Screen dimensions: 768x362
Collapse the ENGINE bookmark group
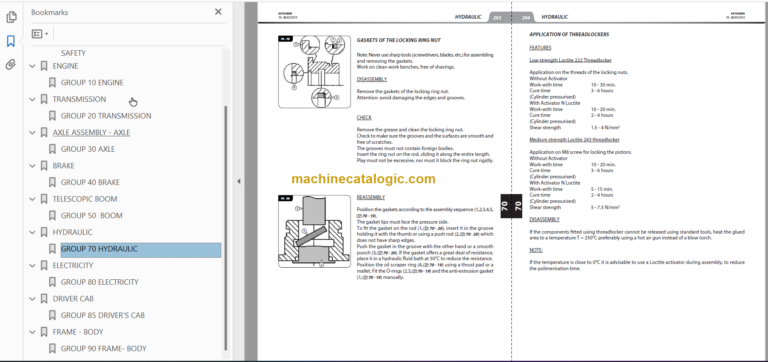coord(33,66)
